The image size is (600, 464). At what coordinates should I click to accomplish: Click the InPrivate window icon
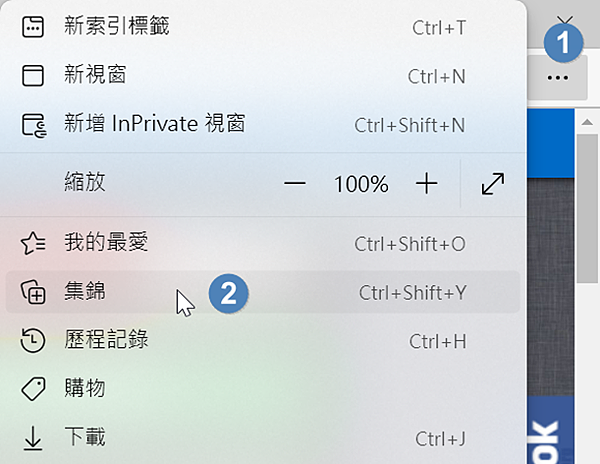point(34,124)
